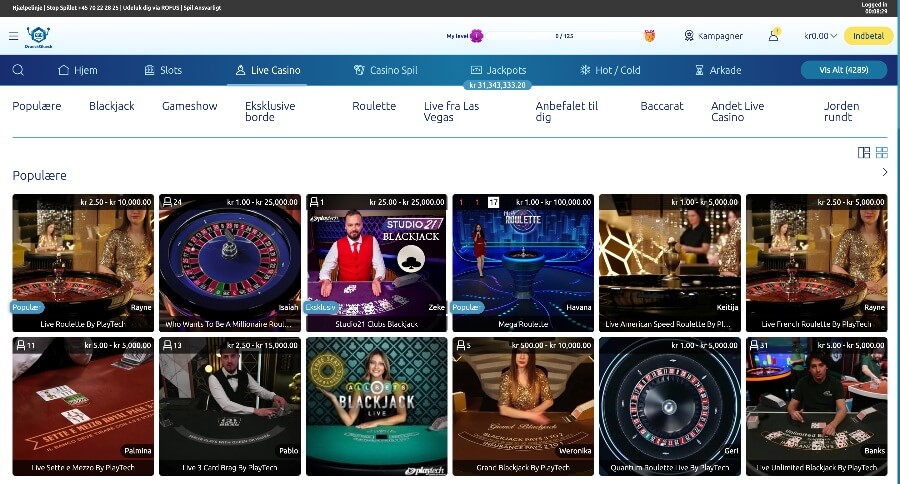Image resolution: width=900 pixels, height=484 pixels.
Task: Click the search magnifier icon
Action: (18, 70)
